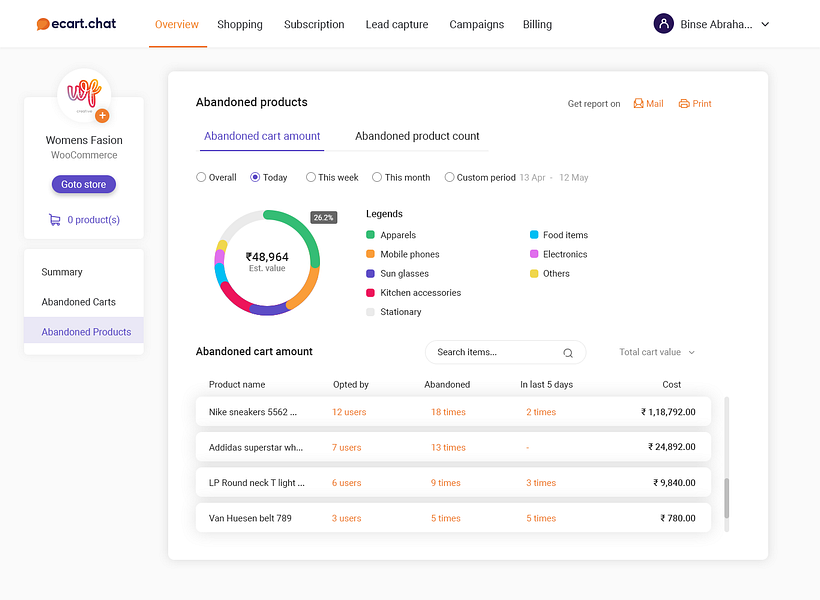Click the 18 times abandoned value
820x600 pixels.
click(448, 412)
